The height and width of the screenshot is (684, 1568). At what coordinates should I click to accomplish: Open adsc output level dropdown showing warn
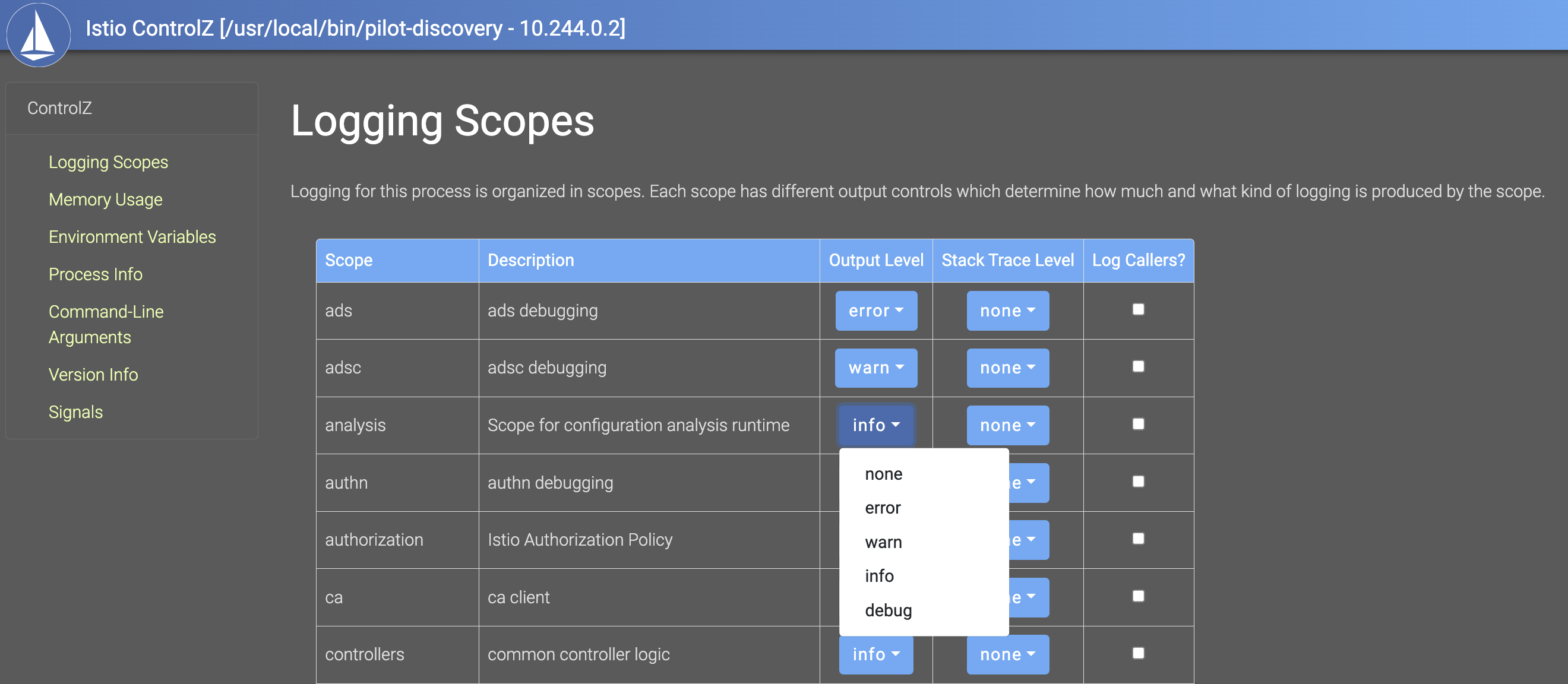tap(875, 368)
